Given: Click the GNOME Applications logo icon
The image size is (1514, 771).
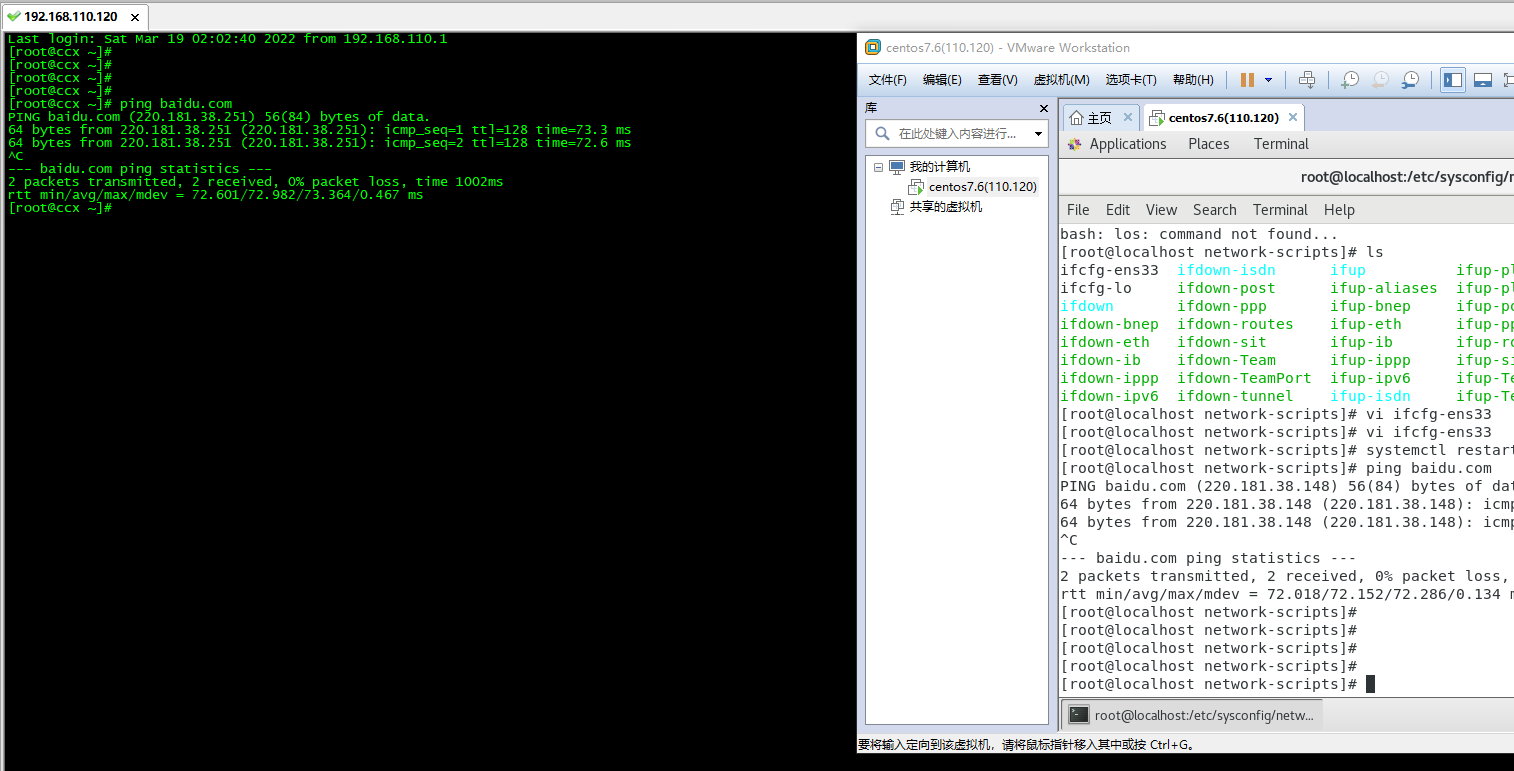Looking at the screenshot, I should click(1075, 144).
